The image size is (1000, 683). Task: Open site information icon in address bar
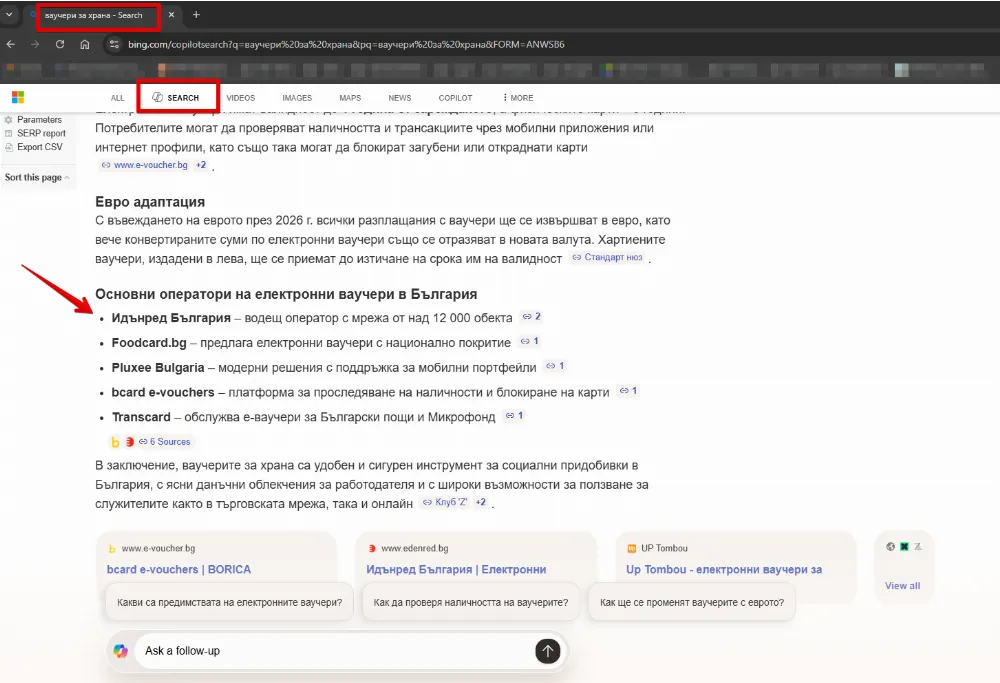tap(114, 44)
